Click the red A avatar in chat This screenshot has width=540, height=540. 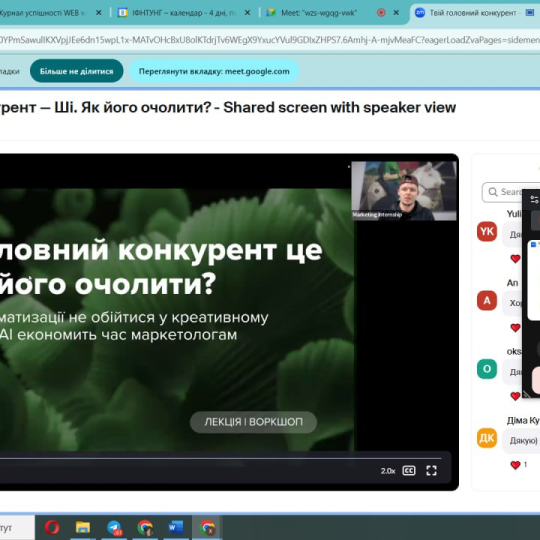(x=487, y=301)
